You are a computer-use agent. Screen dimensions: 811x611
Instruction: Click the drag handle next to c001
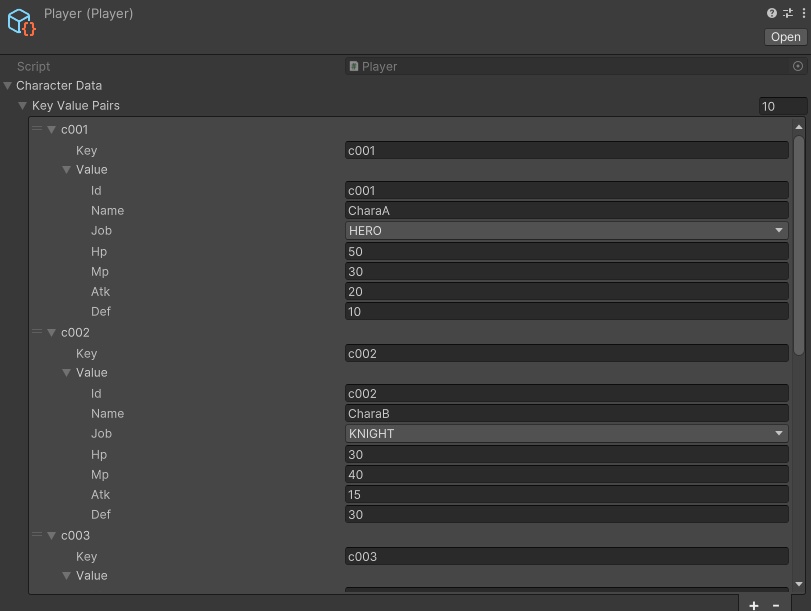[x=37, y=129]
